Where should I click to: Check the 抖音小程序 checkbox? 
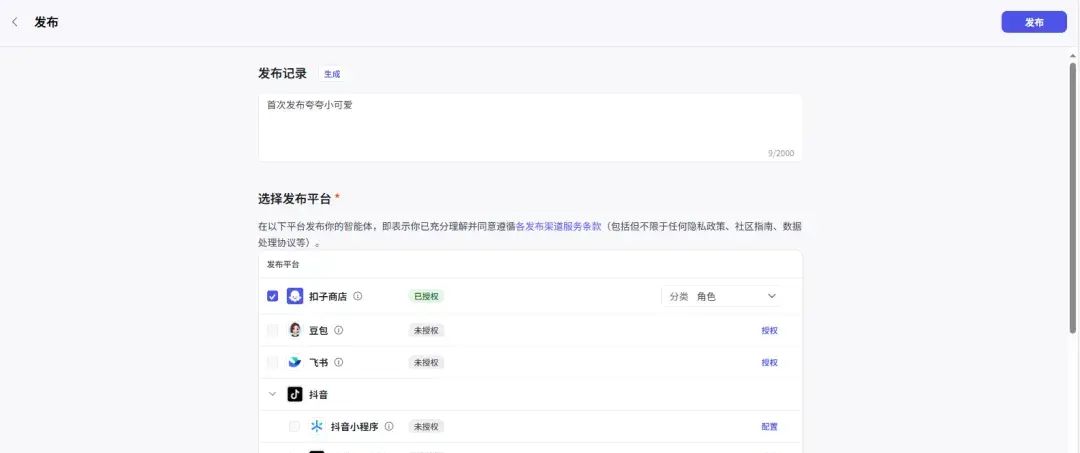coord(294,426)
